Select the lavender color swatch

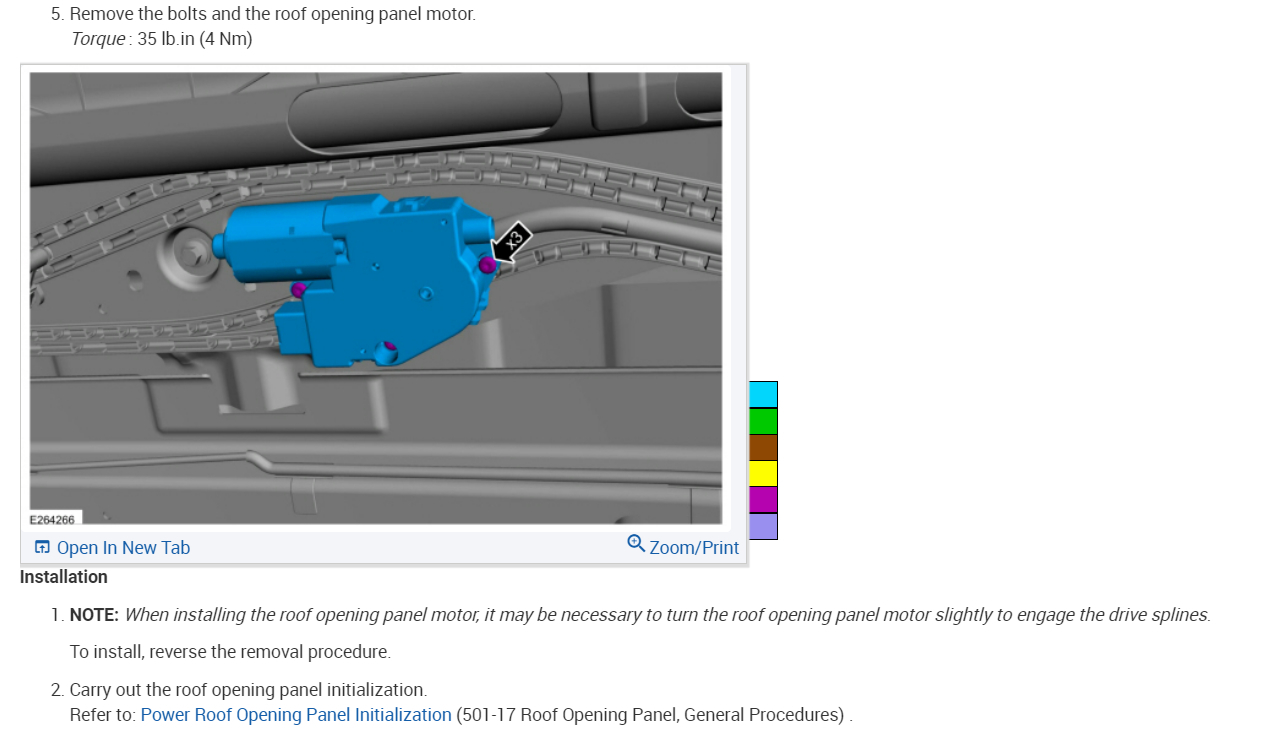click(763, 526)
